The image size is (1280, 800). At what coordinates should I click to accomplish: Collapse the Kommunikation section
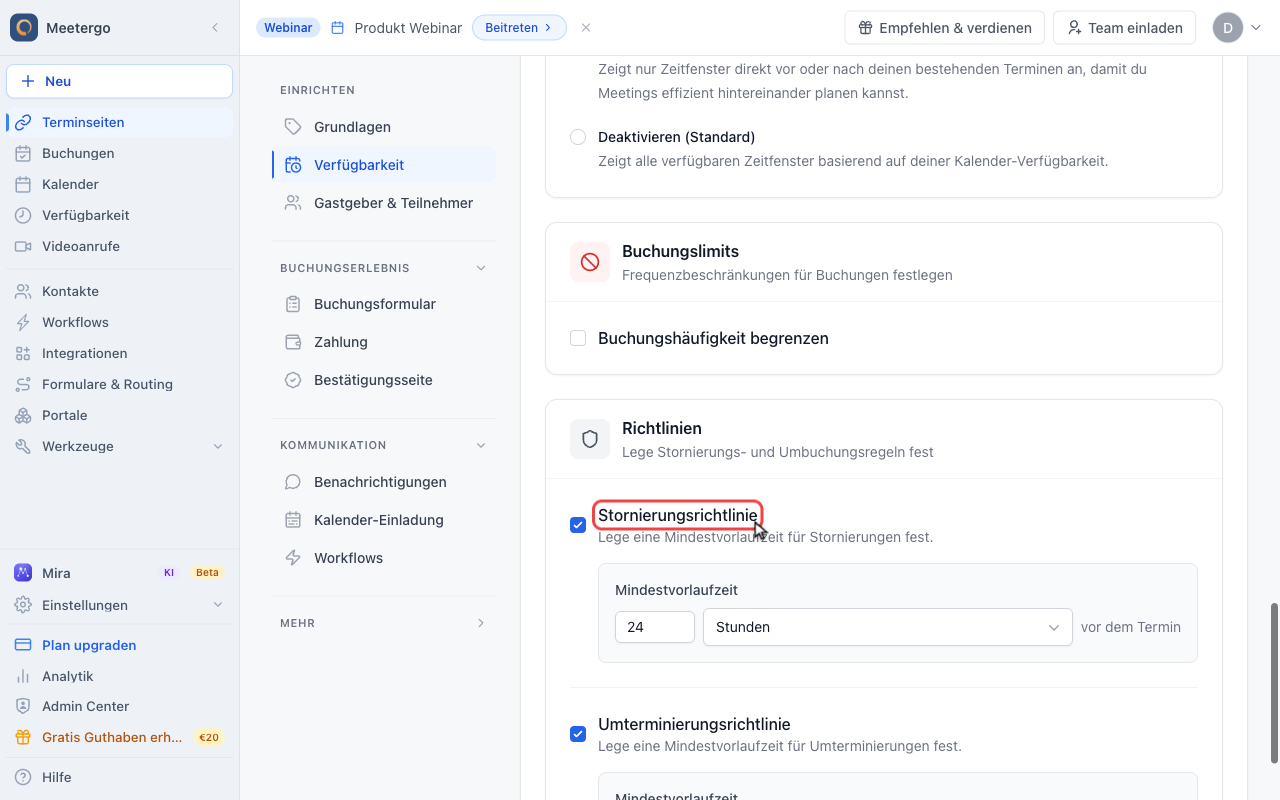[x=481, y=445]
